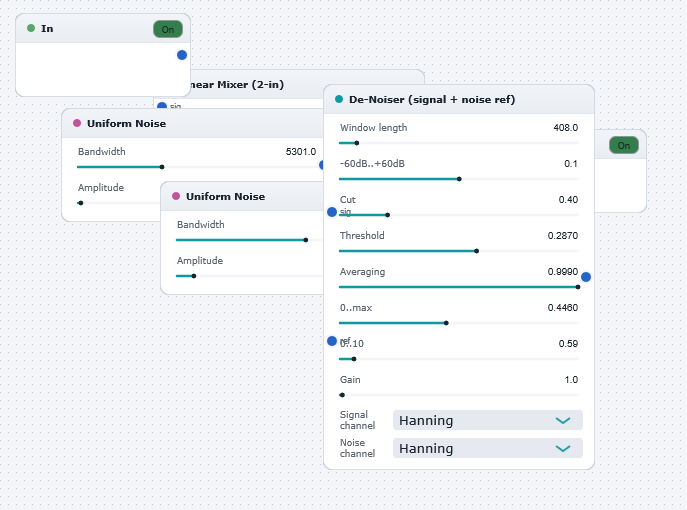Click the De-Noiser sig input port
The height and width of the screenshot is (510, 687).
[x=332, y=212]
